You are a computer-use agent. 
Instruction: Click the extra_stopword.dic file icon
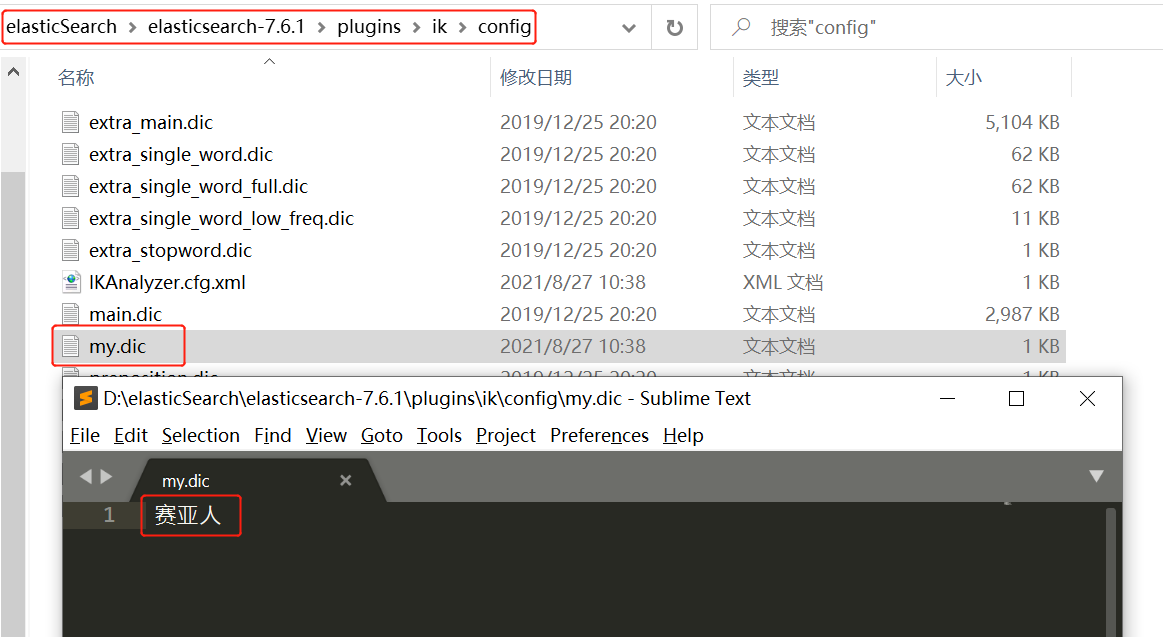click(70, 250)
